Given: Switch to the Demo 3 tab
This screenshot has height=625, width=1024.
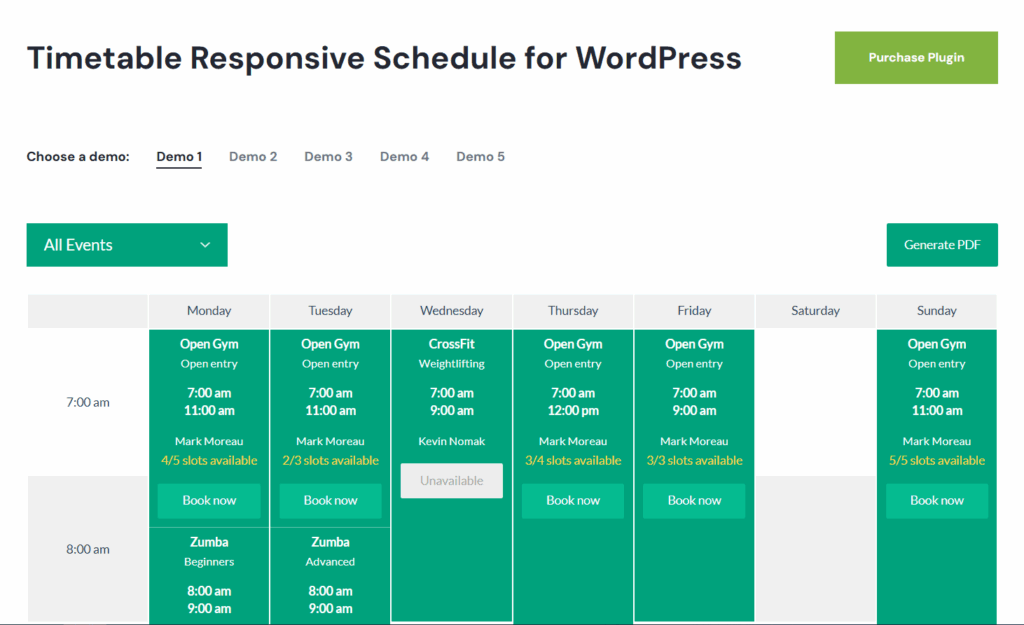Looking at the screenshot, I should click(x=328, y=156).
